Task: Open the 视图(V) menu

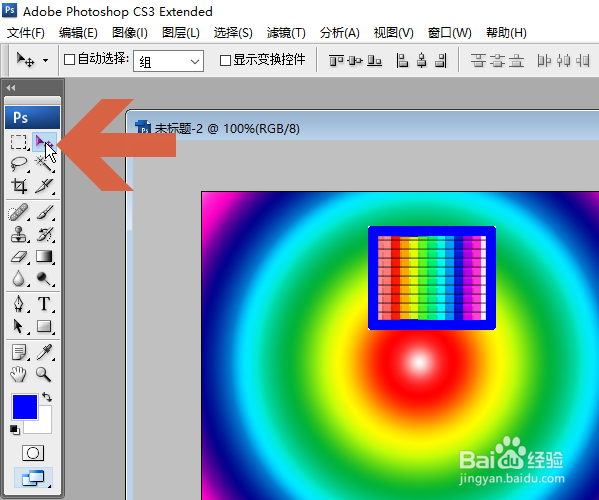Action: point(393,33)
